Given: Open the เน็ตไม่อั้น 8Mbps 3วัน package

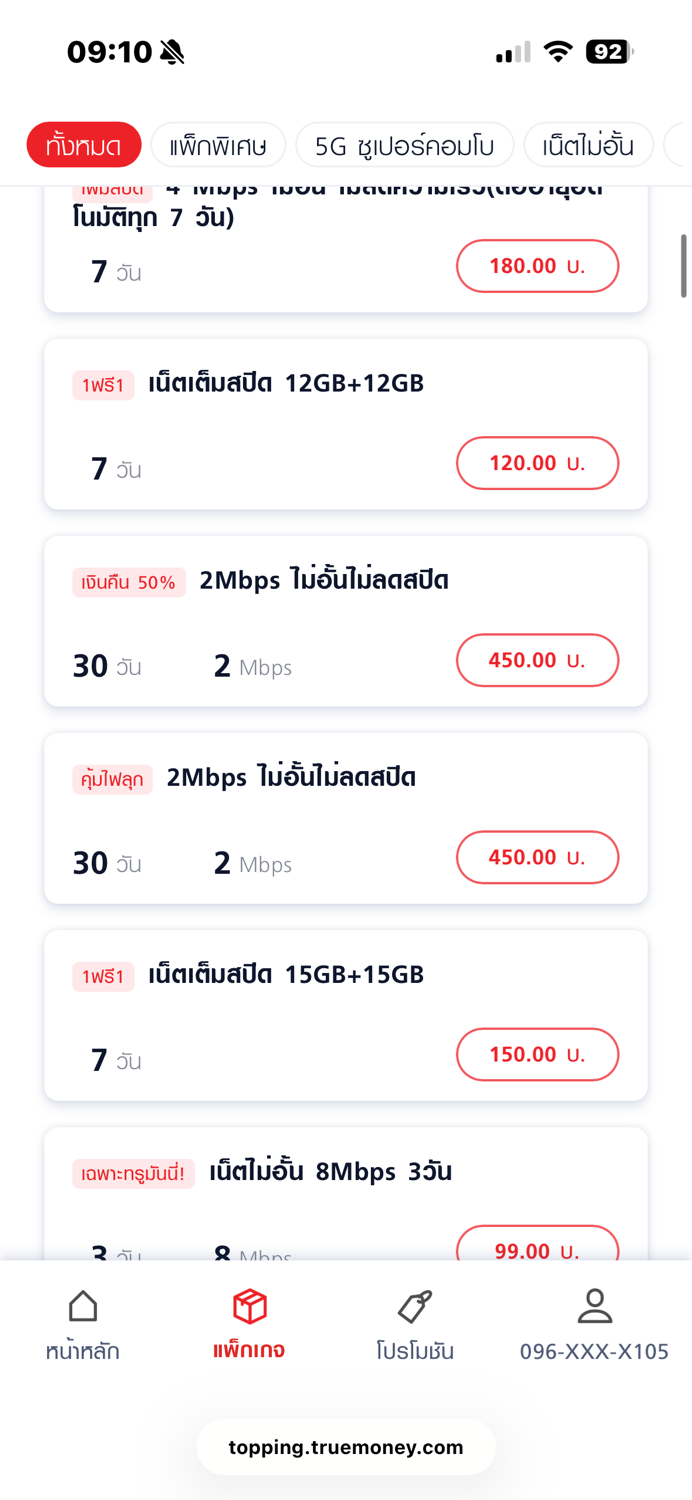Looking at the screenshot, I should click(x=330, y=1171).
